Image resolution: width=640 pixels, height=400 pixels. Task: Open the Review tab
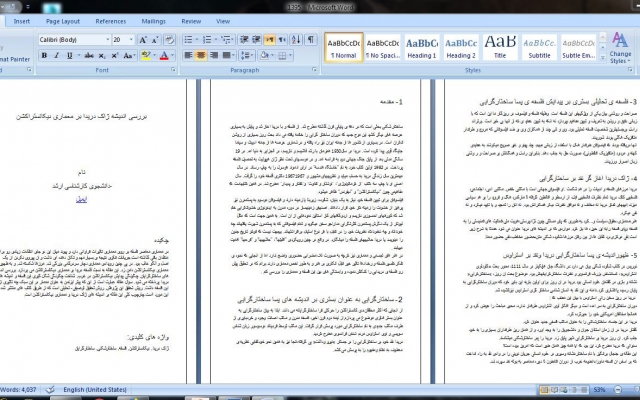[x=191, y=21]
